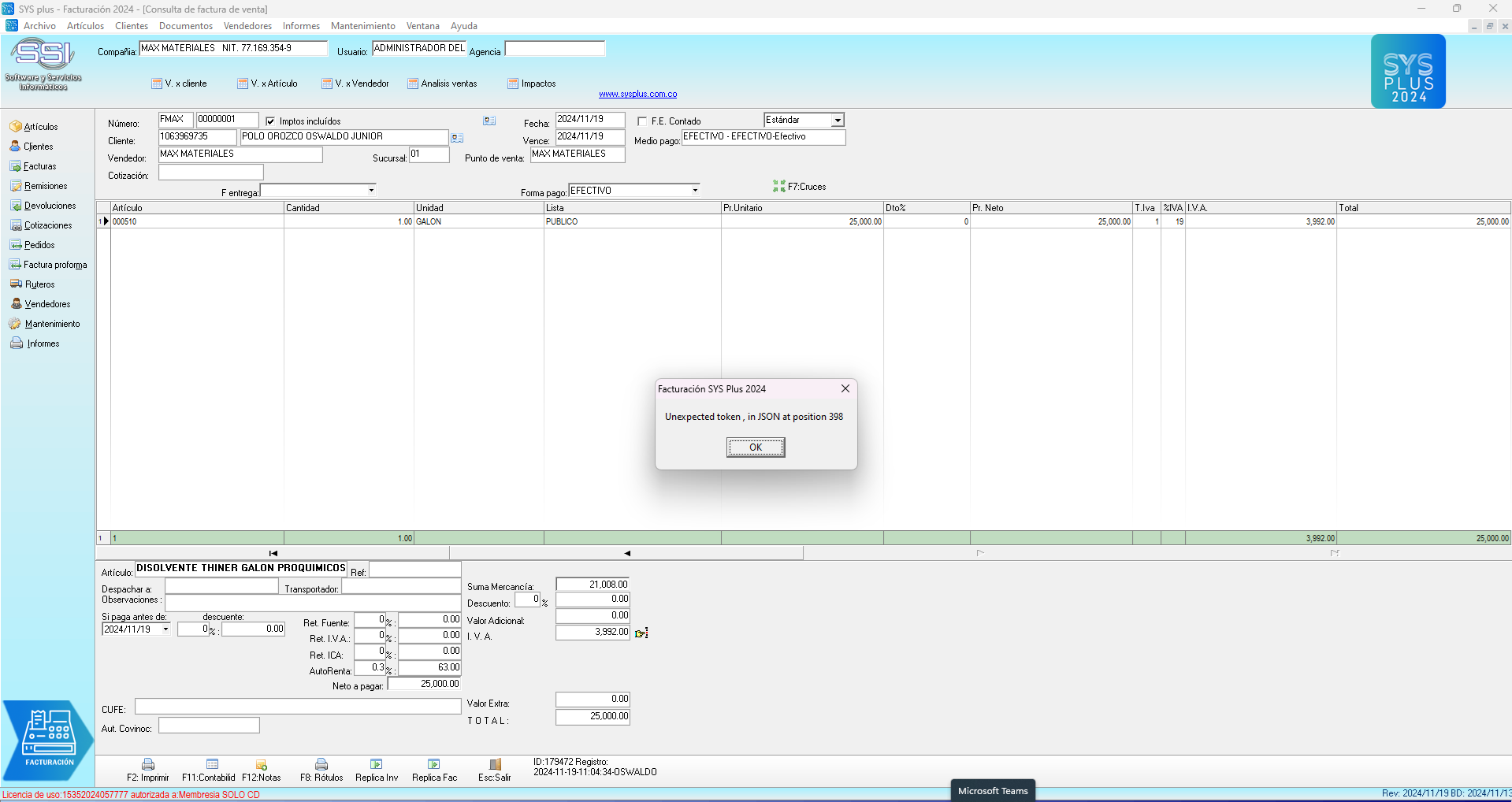Expand the Si paga antes de date dropdown
This screenshot has width=1512, height=802.
click(x=165, y=629)
